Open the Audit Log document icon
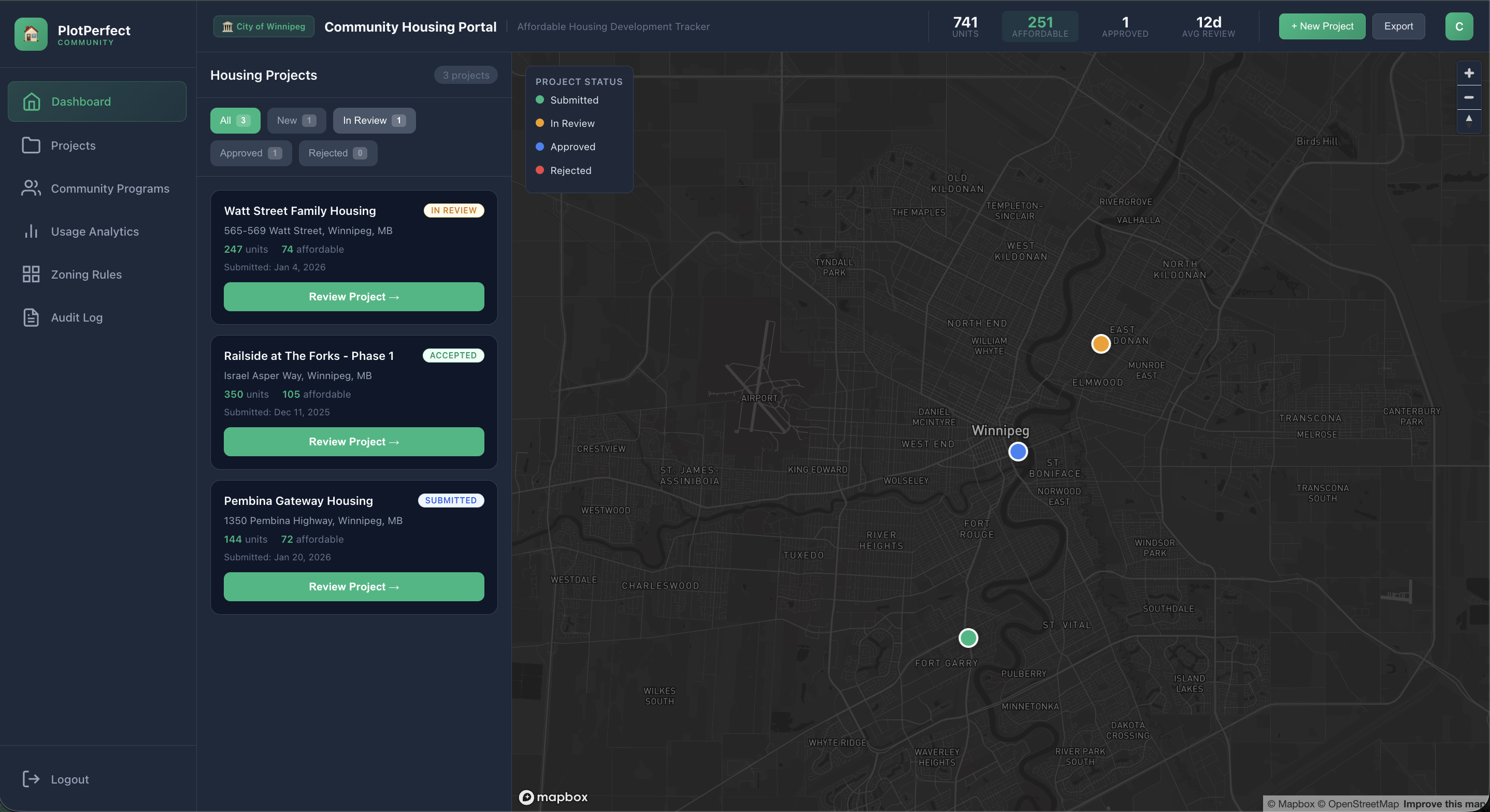 pos(31,317)
